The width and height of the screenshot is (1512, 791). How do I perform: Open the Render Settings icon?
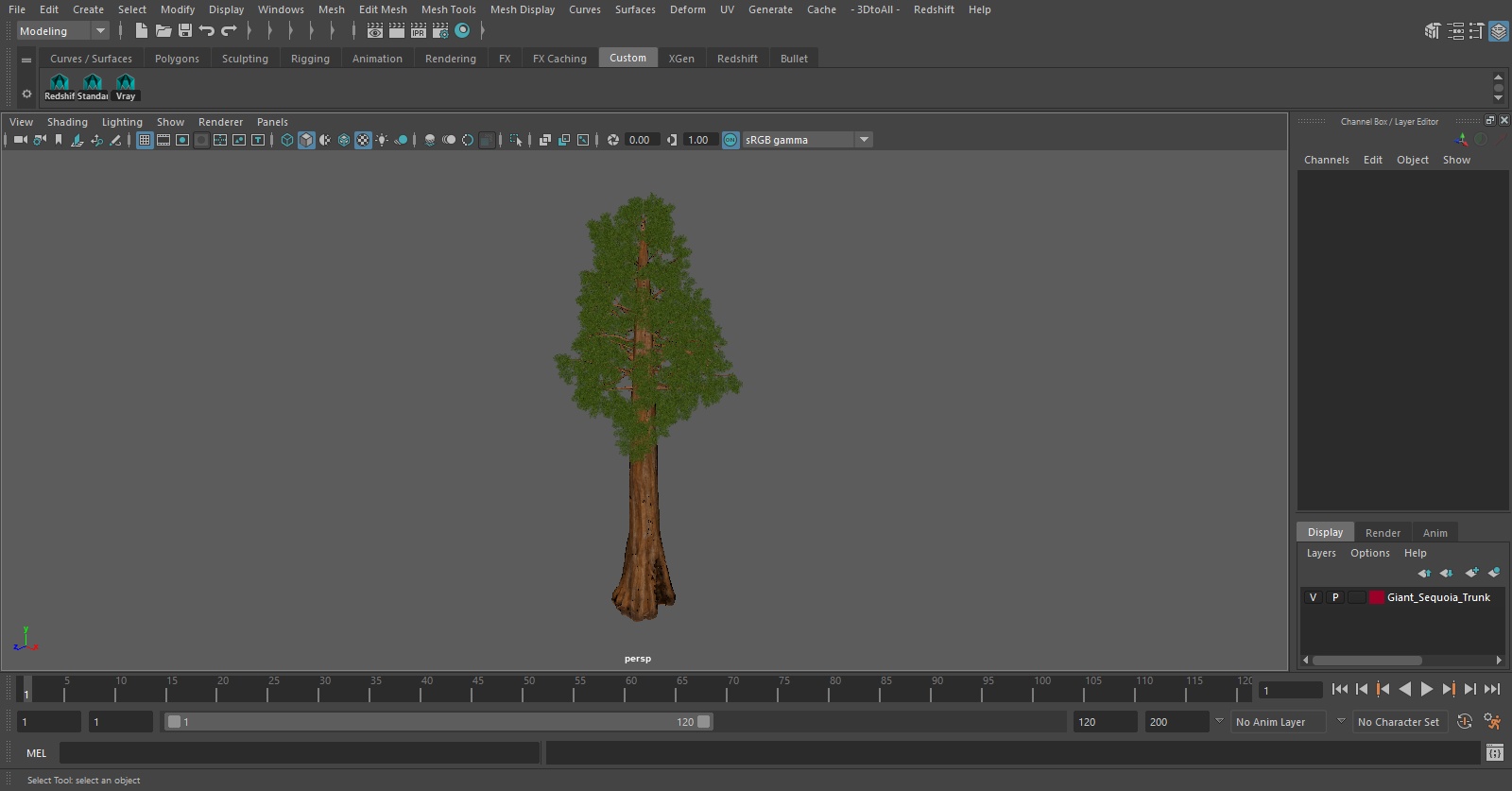440,31
